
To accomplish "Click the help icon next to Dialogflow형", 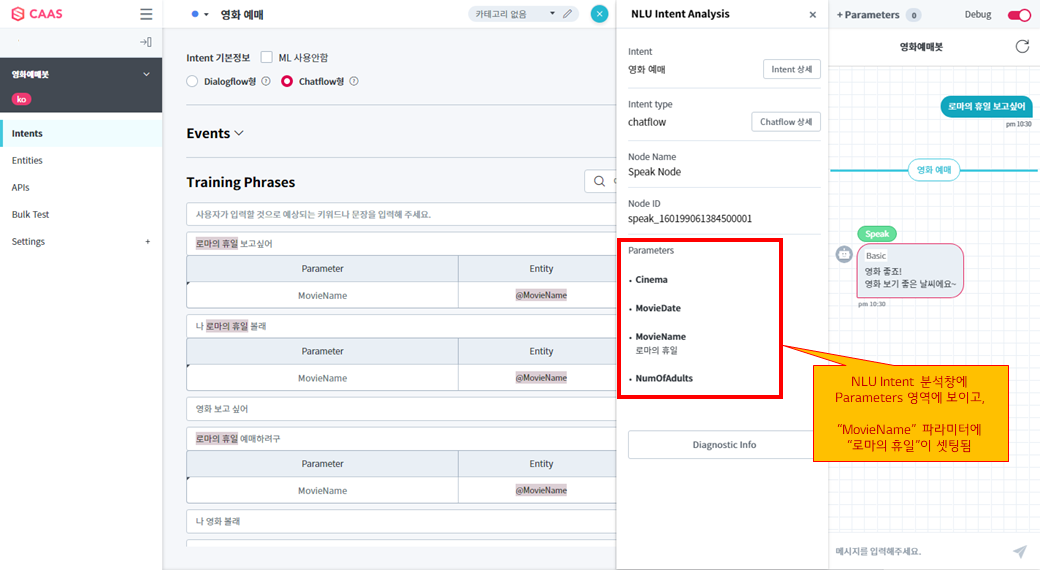I will coord(266,82).
